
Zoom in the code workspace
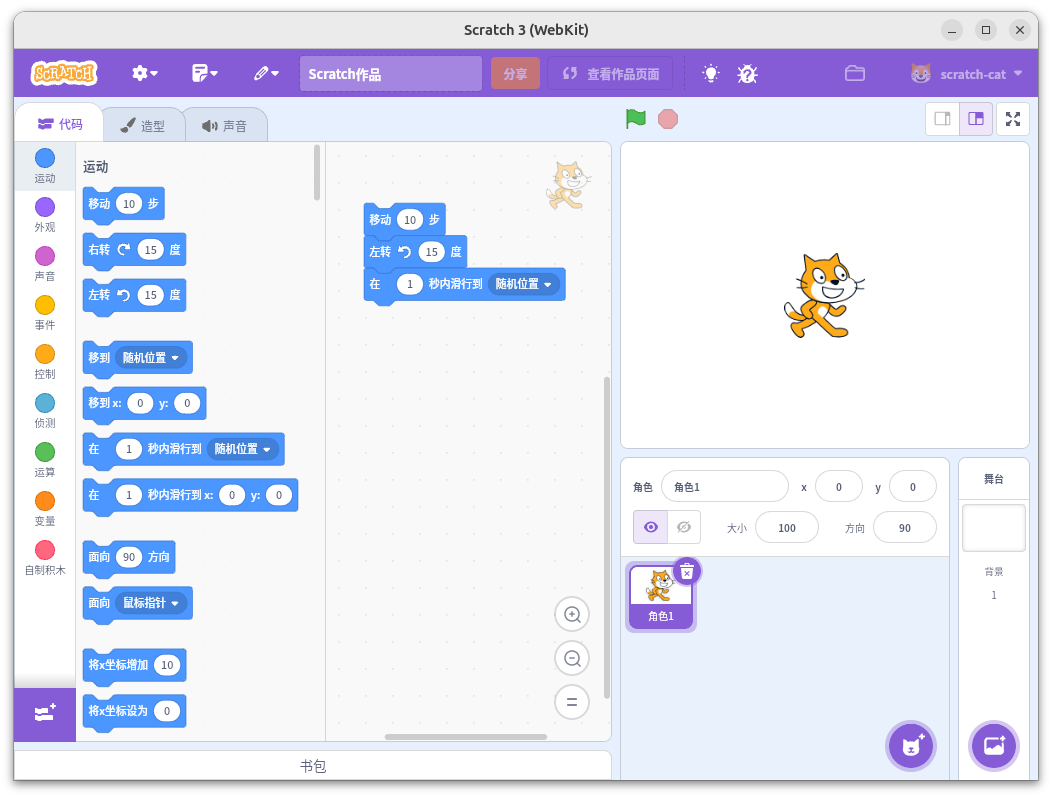point(572,615)
